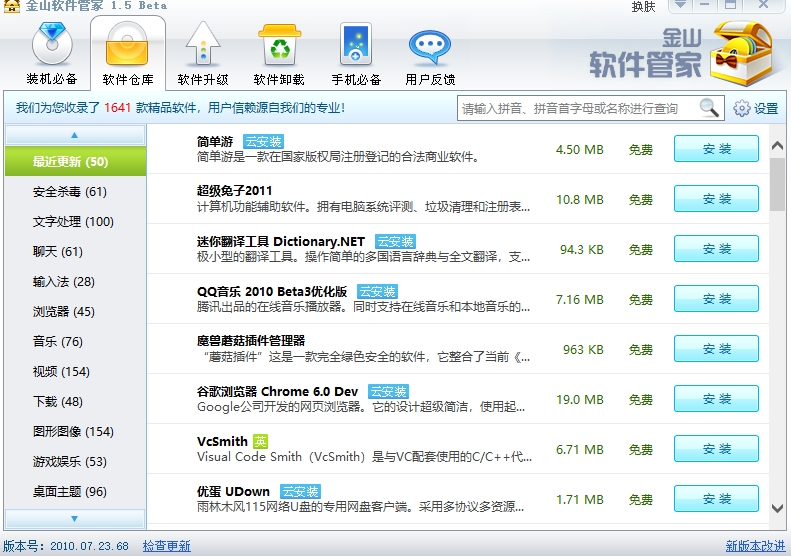Screen dimensions: 791x556
Task: Select 聊天 (61) category
Action: [x=75, y=252]
